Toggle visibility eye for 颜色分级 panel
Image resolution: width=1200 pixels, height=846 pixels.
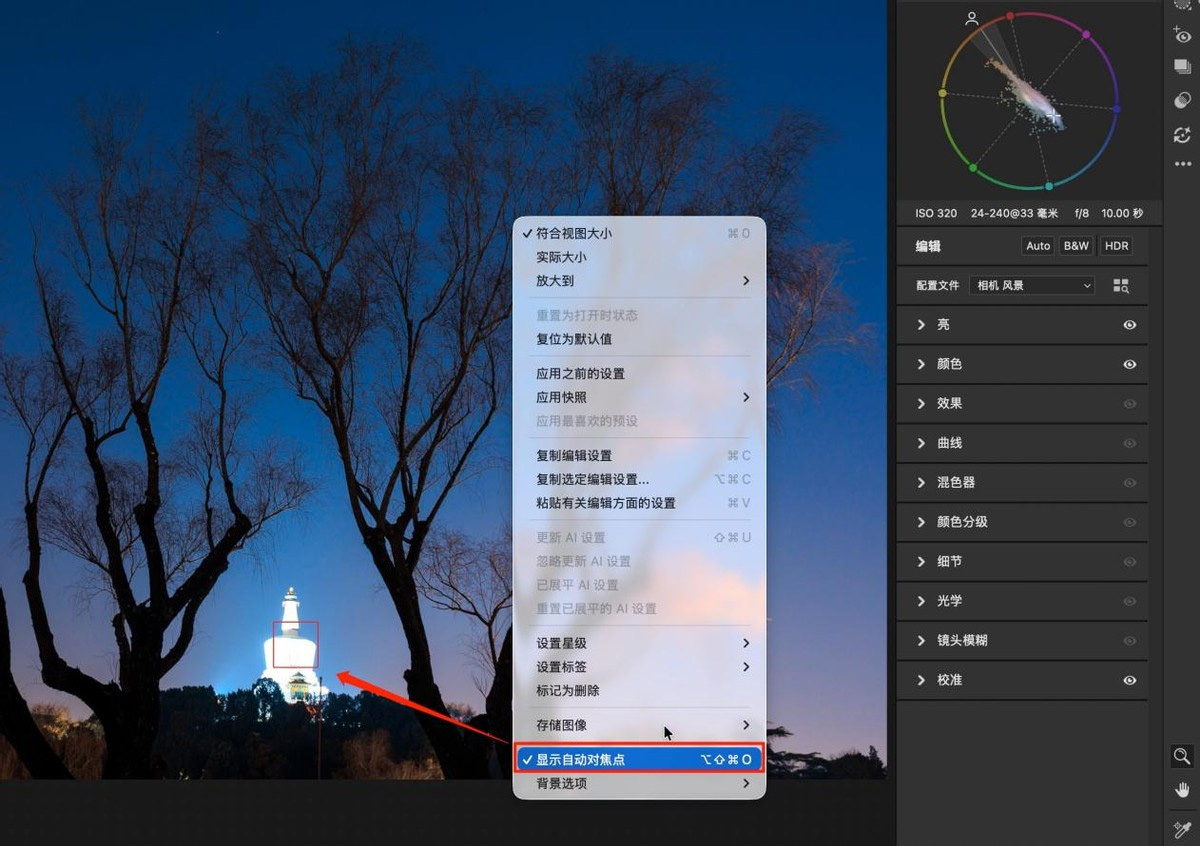click(1130, 522)
